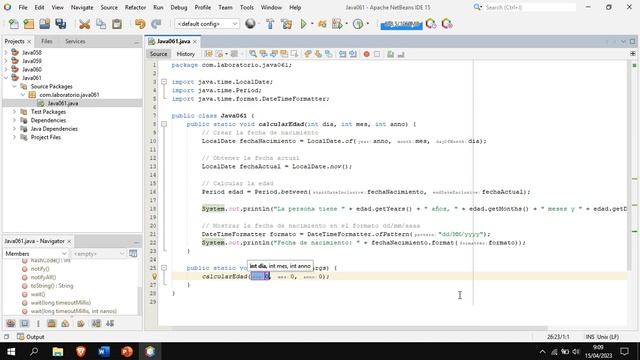Screen dimensions: 640x360
Task: Click the Copy toolbar icon
Action: [101, 24]
